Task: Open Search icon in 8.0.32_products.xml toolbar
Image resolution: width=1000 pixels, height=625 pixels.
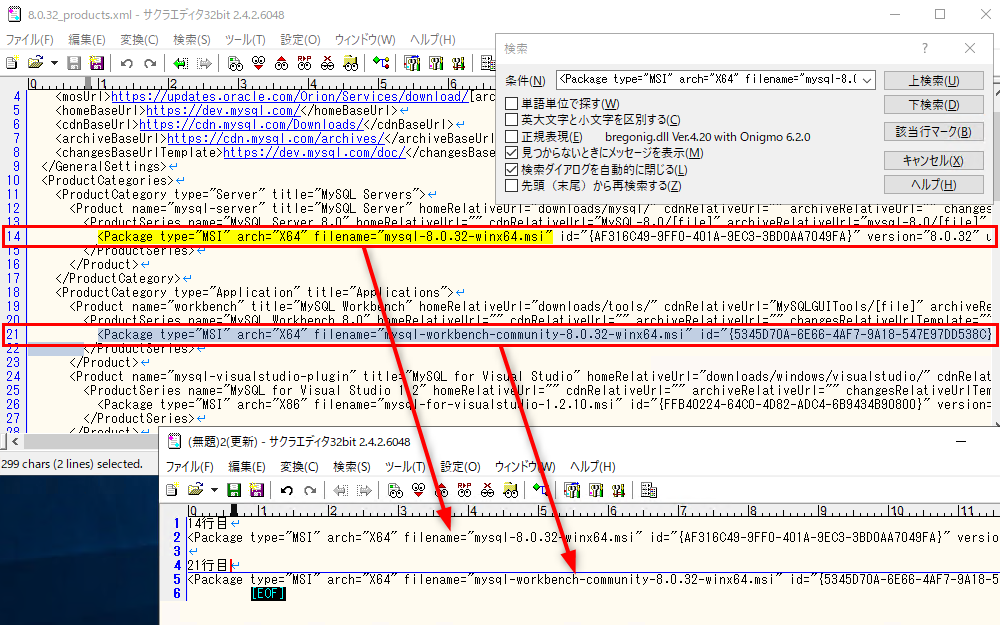Action: [x=235, y=62]
